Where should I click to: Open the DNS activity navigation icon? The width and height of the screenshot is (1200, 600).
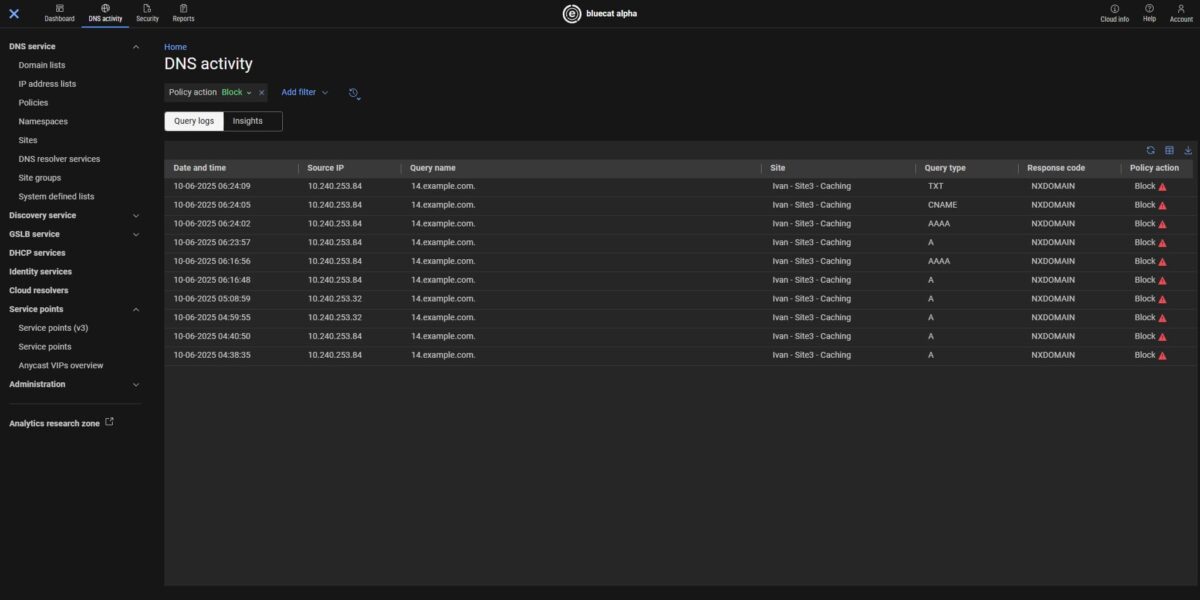tap(104, 10)
